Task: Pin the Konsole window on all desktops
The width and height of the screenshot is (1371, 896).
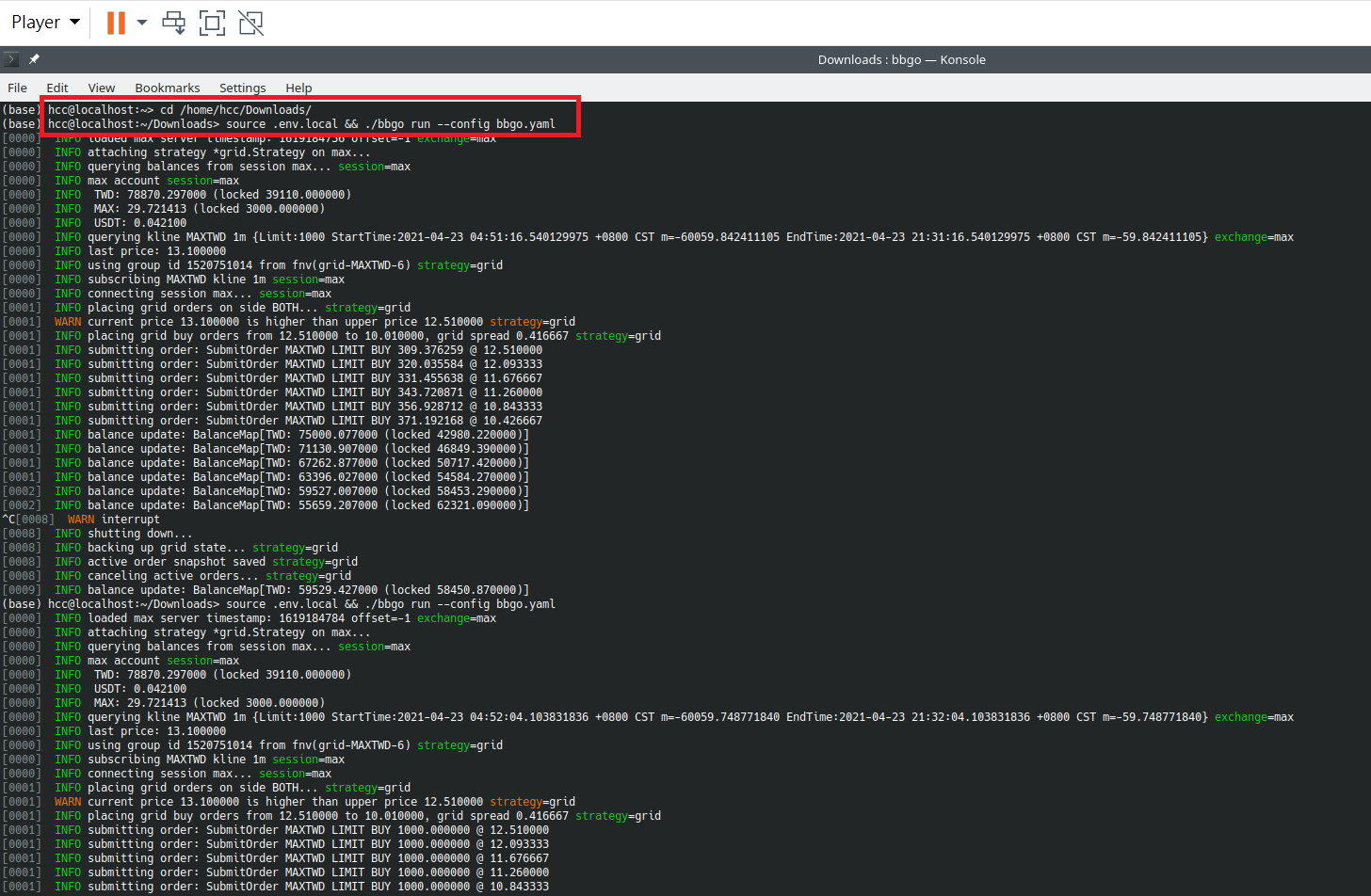Action: [x=34, y=59]
